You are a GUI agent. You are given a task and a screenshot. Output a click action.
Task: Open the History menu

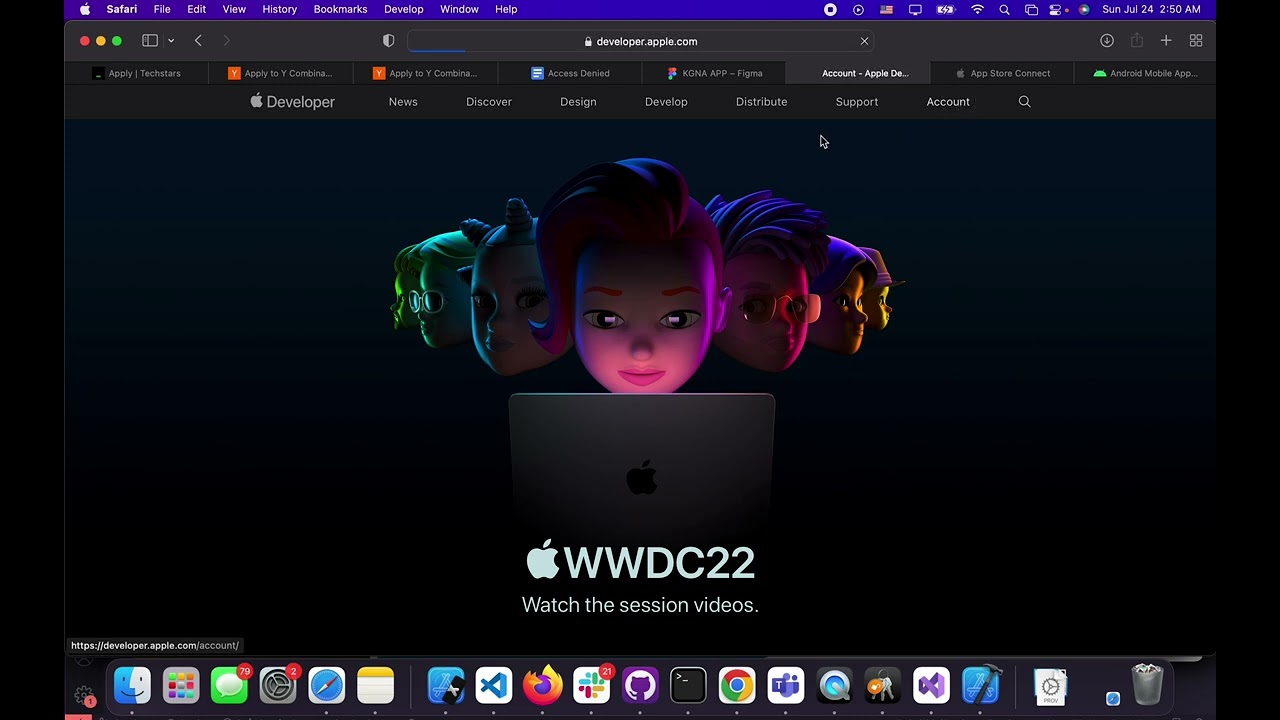(x=279, y=9)
